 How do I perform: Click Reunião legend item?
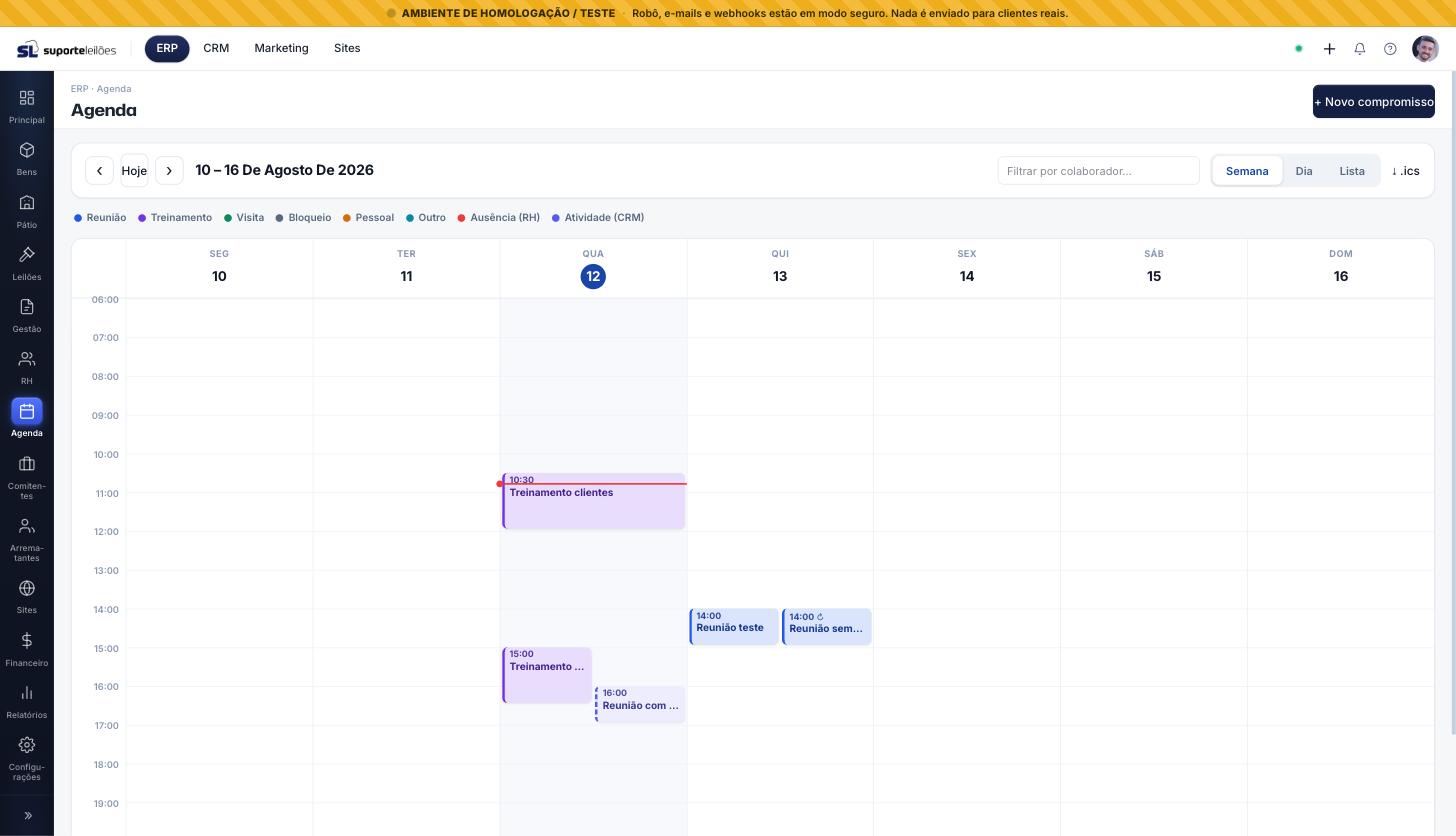(100, 218)
